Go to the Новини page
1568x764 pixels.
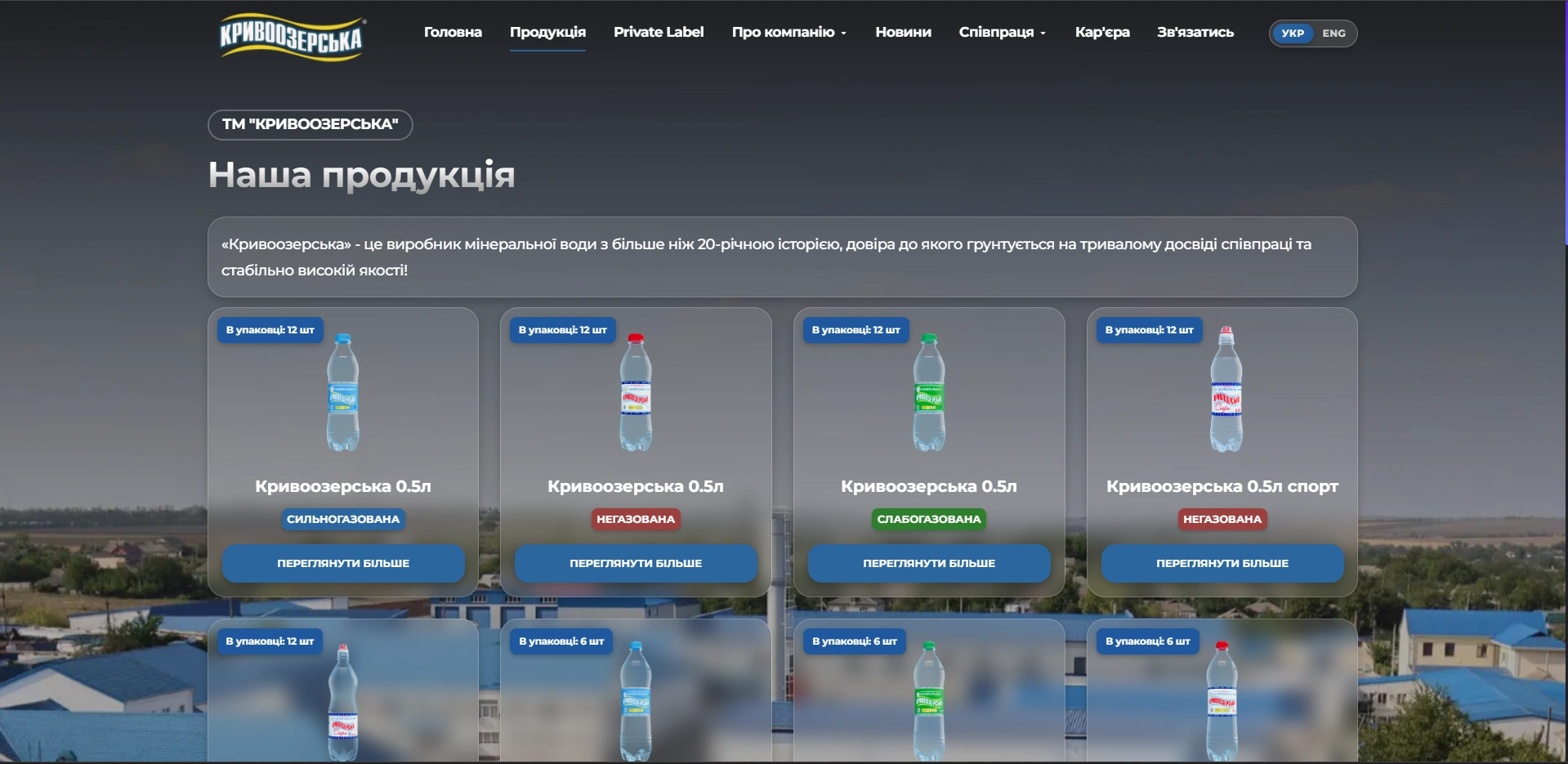(903, 32)
